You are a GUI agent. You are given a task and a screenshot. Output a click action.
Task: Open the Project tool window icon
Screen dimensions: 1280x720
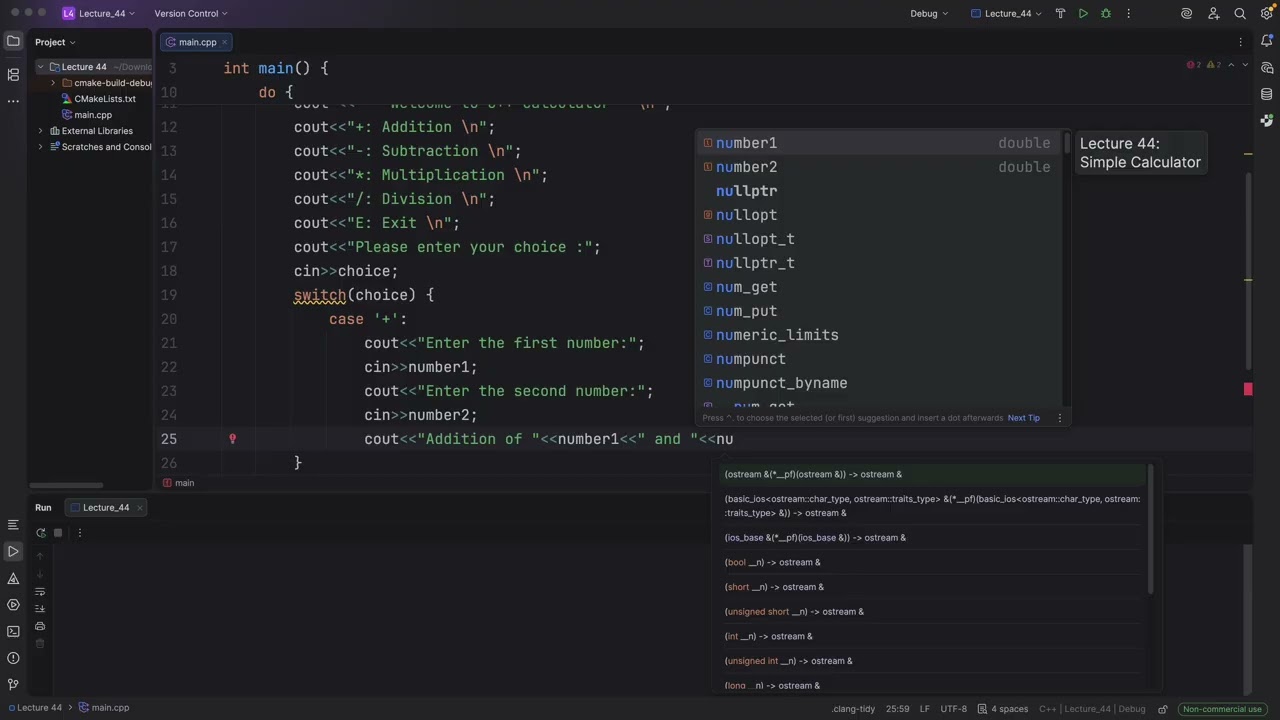pos(13,41)
